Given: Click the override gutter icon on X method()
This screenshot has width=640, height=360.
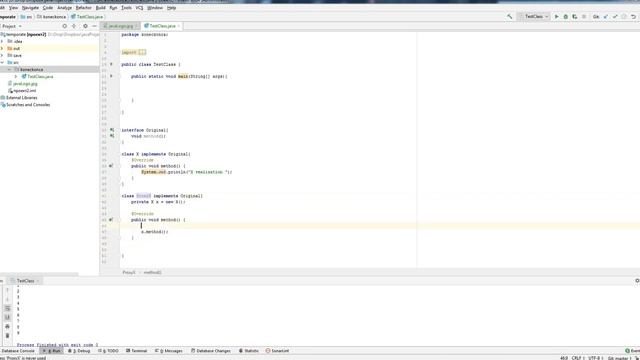Looking at the screenshot, I should click(x=111, y=166).
